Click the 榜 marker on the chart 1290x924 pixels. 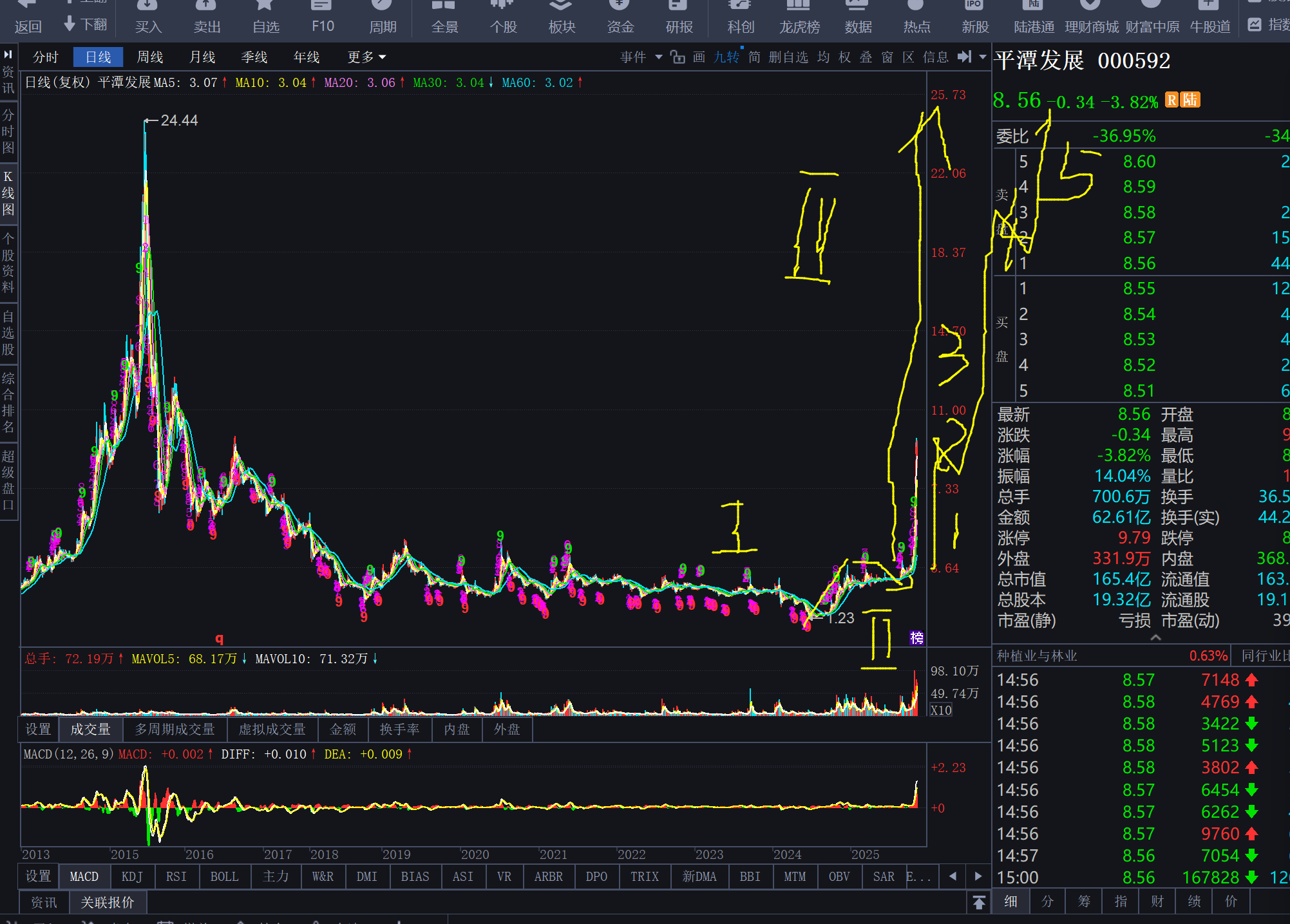pos(916,637)
